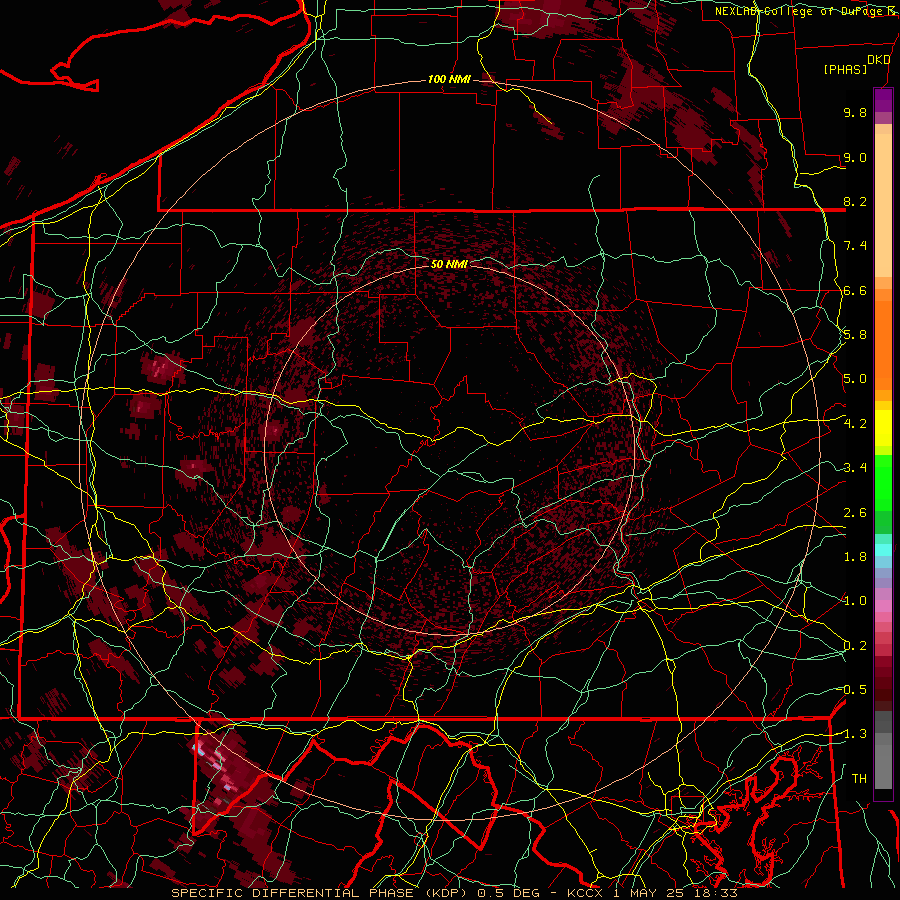Select the orange segment of the color bar
Image resolution: width=900 pixels, height=900 pixels.
point(883,344)
